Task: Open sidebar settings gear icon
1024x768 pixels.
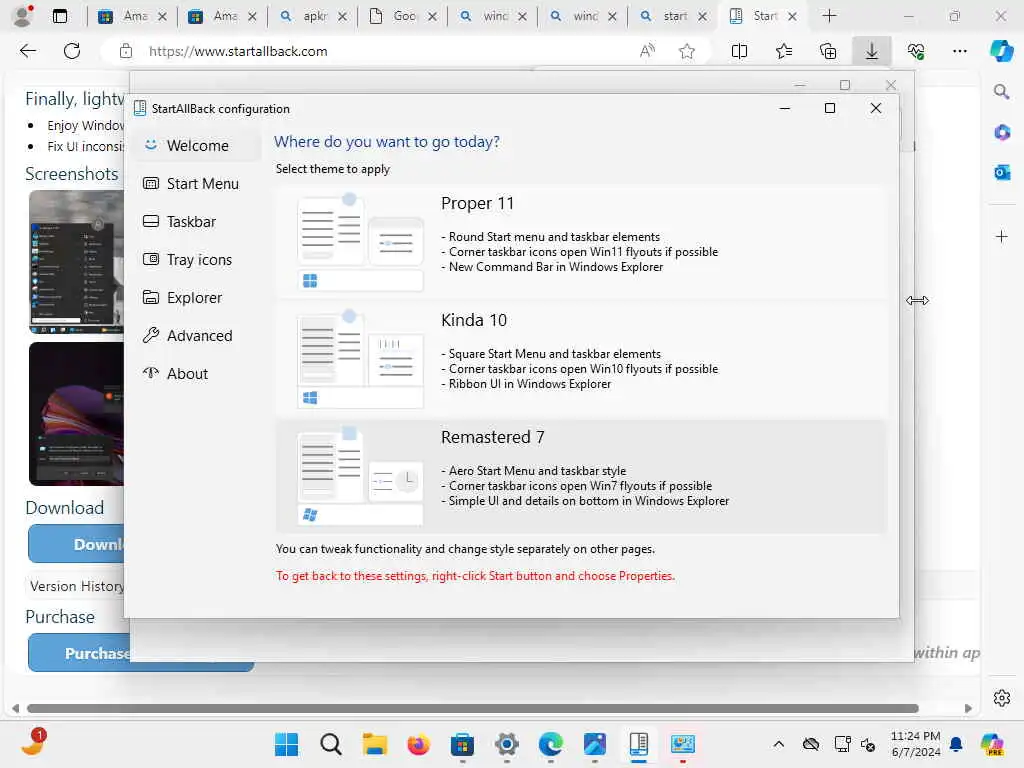Action: 1001,698
